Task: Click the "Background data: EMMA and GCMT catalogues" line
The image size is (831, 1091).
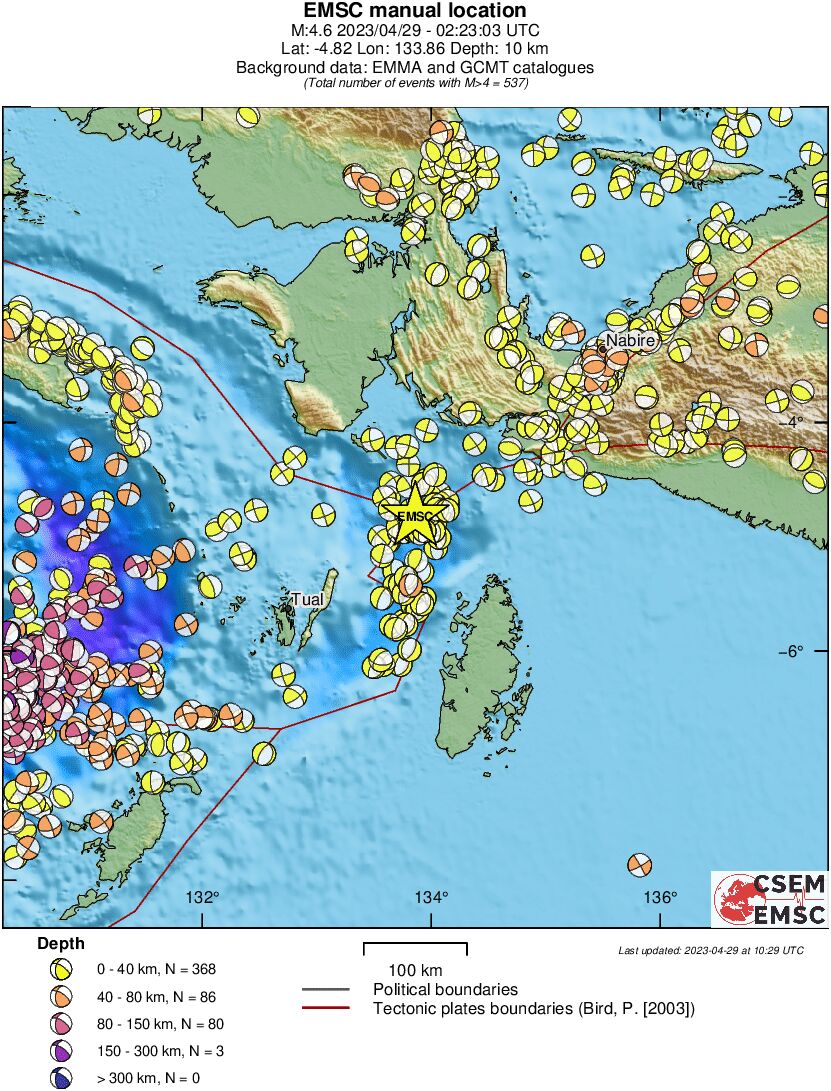Action: (415, 67)
